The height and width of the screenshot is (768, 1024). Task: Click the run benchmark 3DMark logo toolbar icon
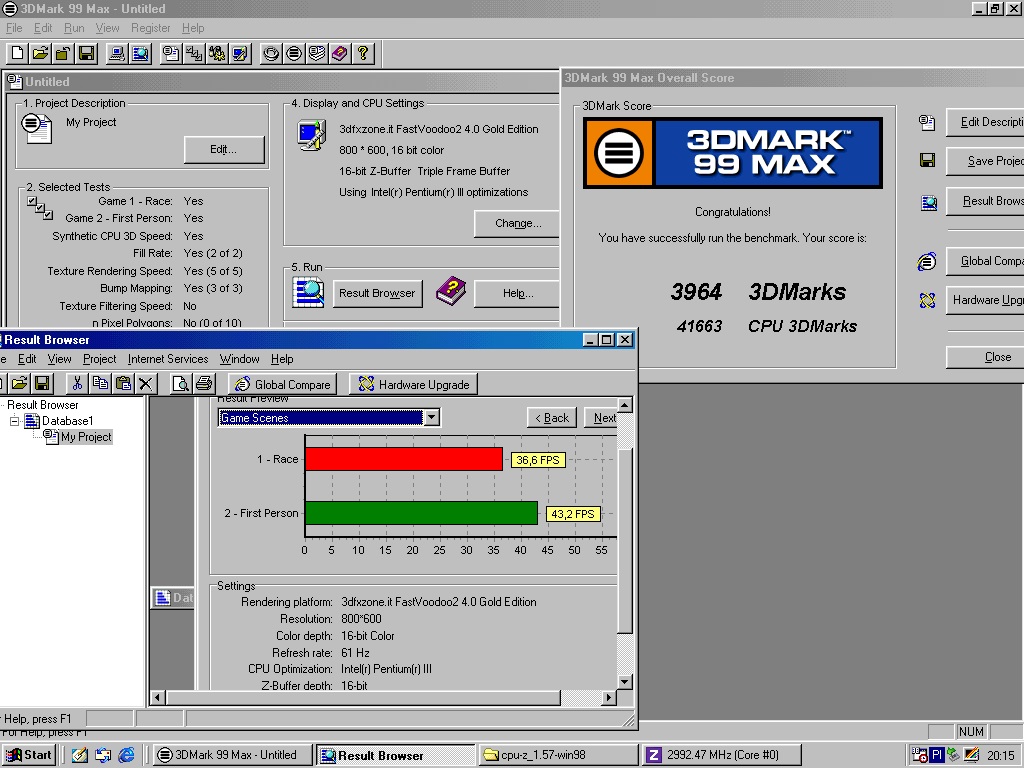pos(294,53)
